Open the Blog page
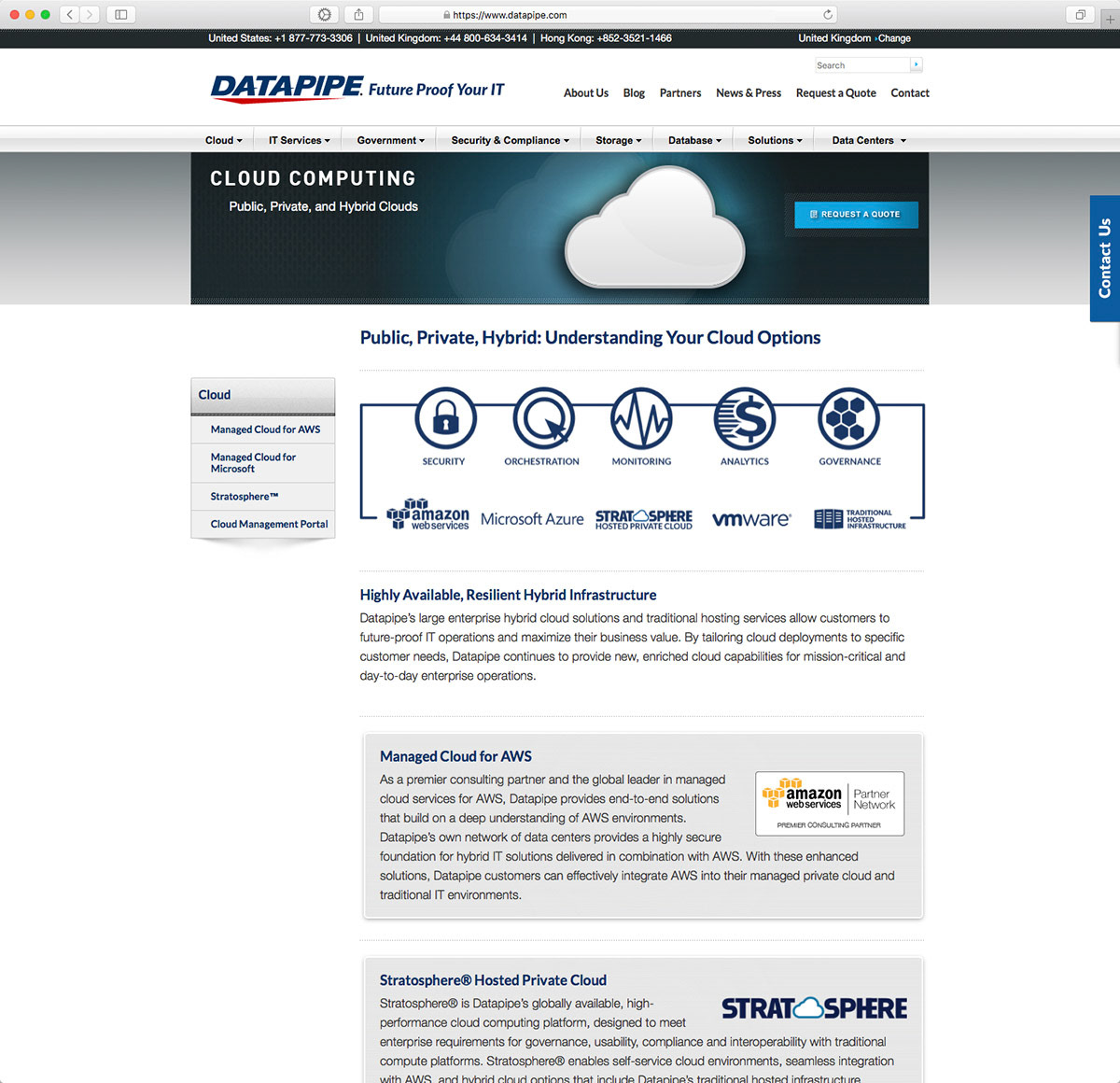 pos(634,92)
